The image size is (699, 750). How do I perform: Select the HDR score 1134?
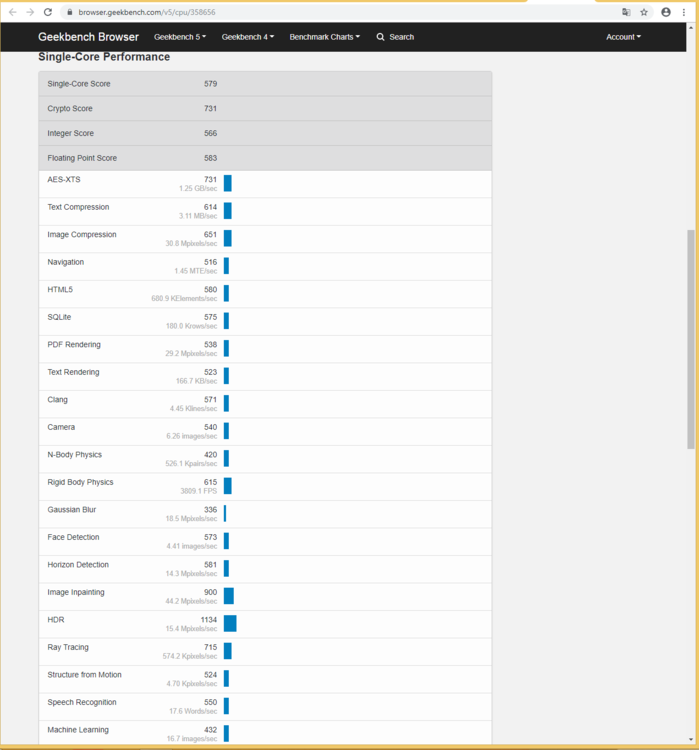click(x=209, y=619)
